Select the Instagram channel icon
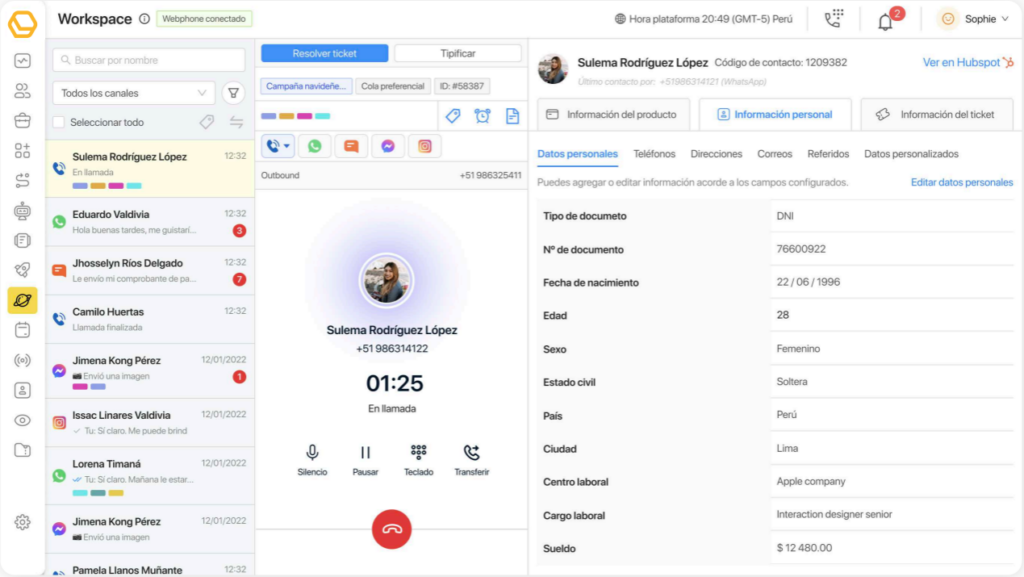1024x577 pixels. click(x=425, y=146)
